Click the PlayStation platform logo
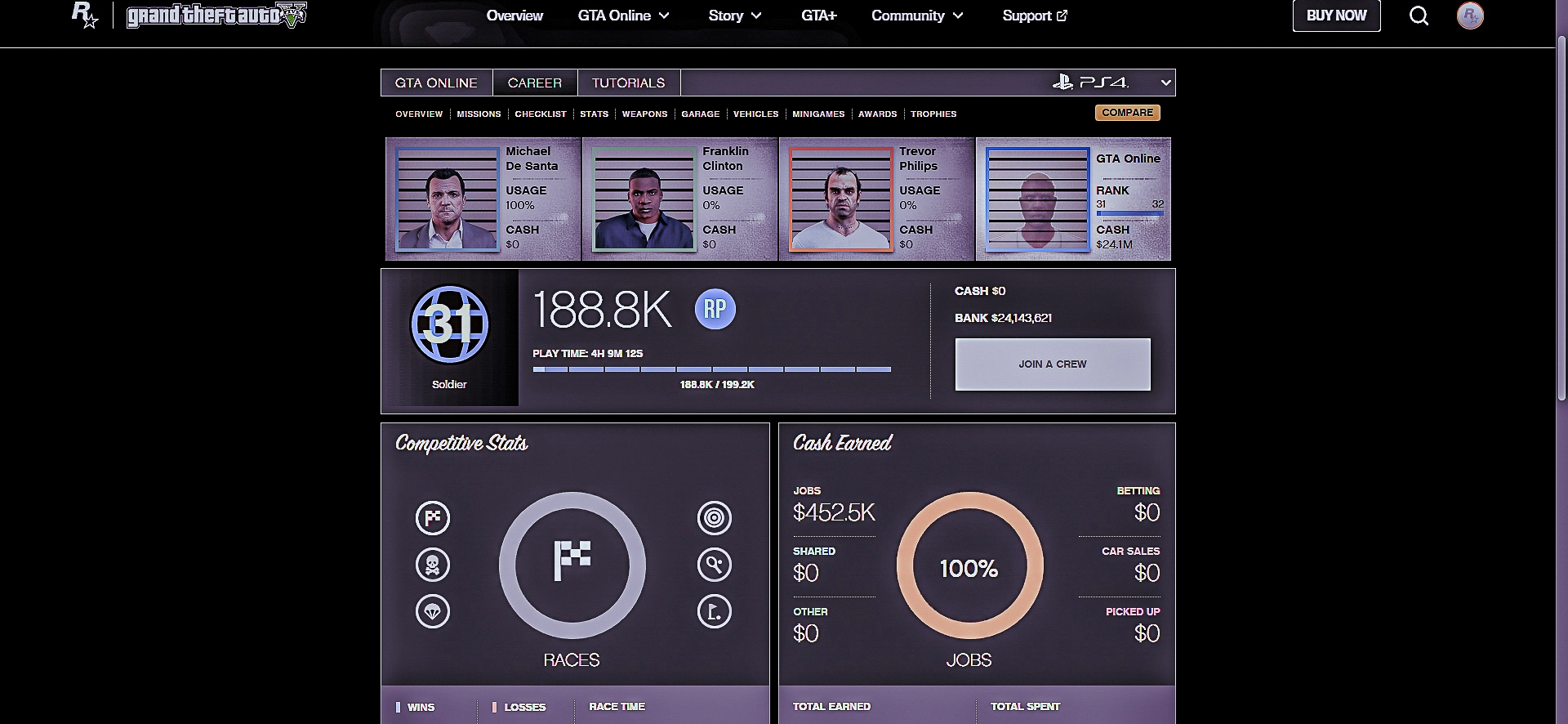 click(1062, 82)
